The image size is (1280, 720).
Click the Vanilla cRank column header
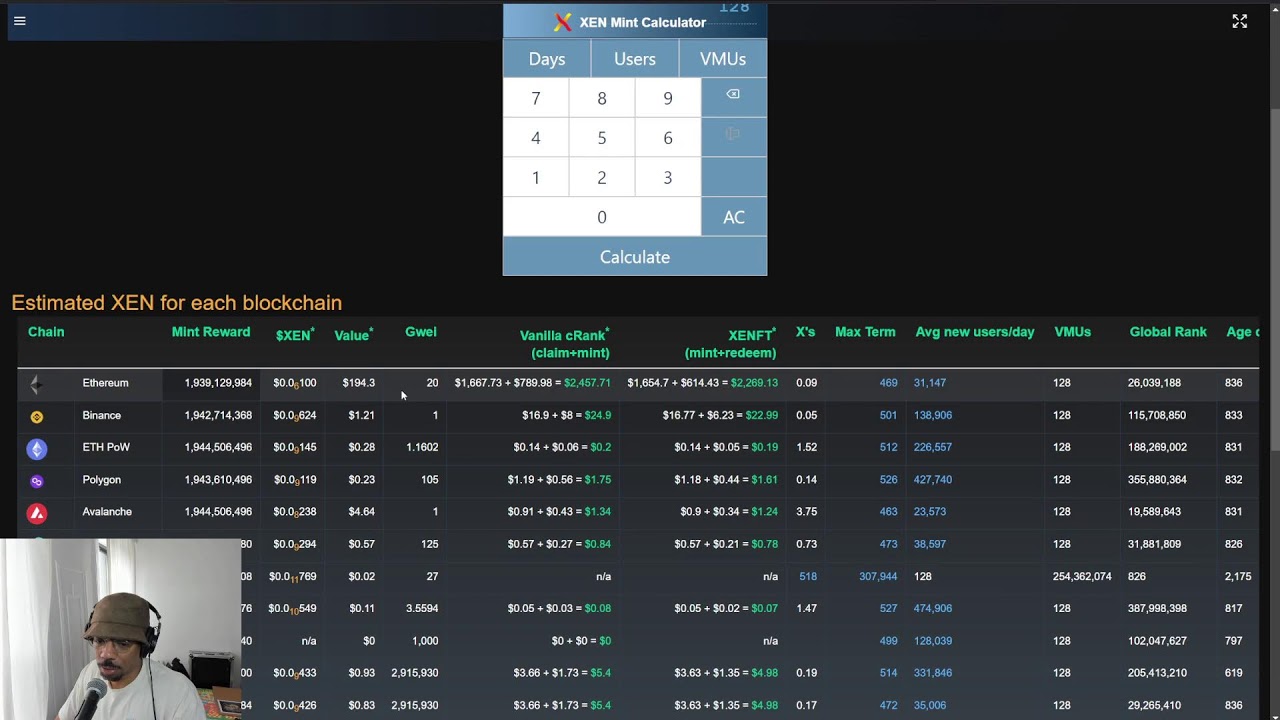pos(565,343)
